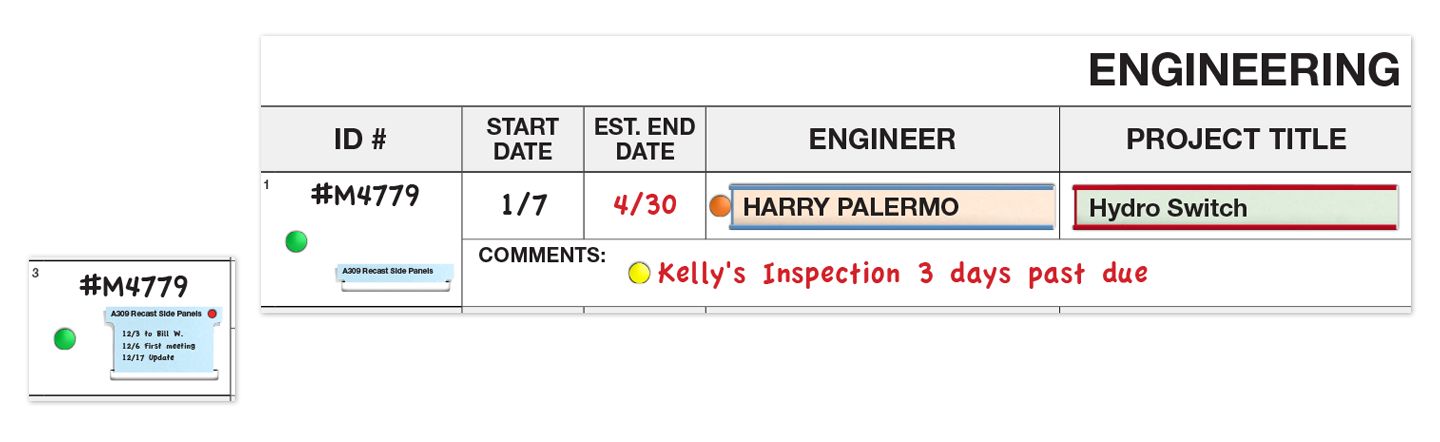The height and width of the screenshot is (442, 1440).
Task: Click the orange dot beside HARRY PALERMO
Action: [720, 207]
